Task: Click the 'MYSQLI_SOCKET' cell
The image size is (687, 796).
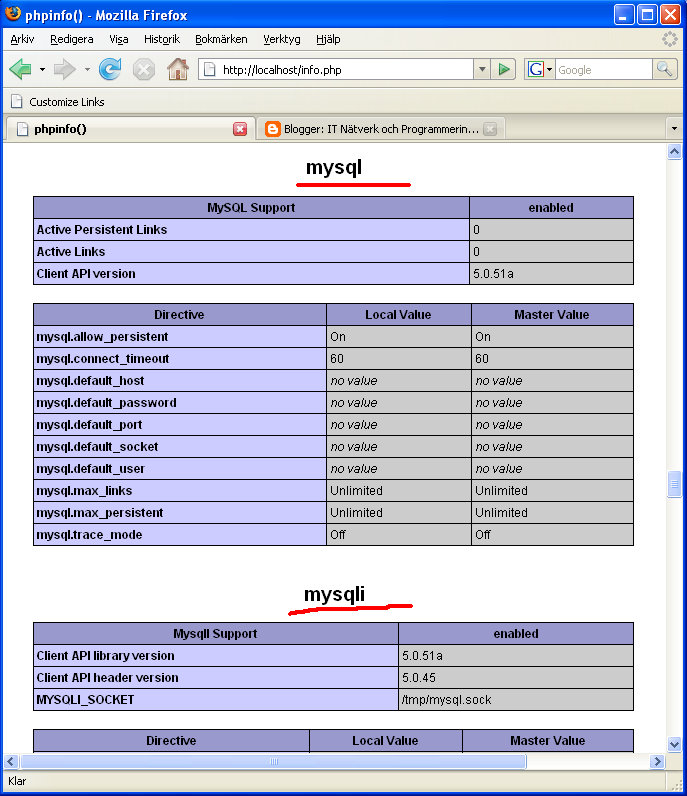Action: (216, 700)
